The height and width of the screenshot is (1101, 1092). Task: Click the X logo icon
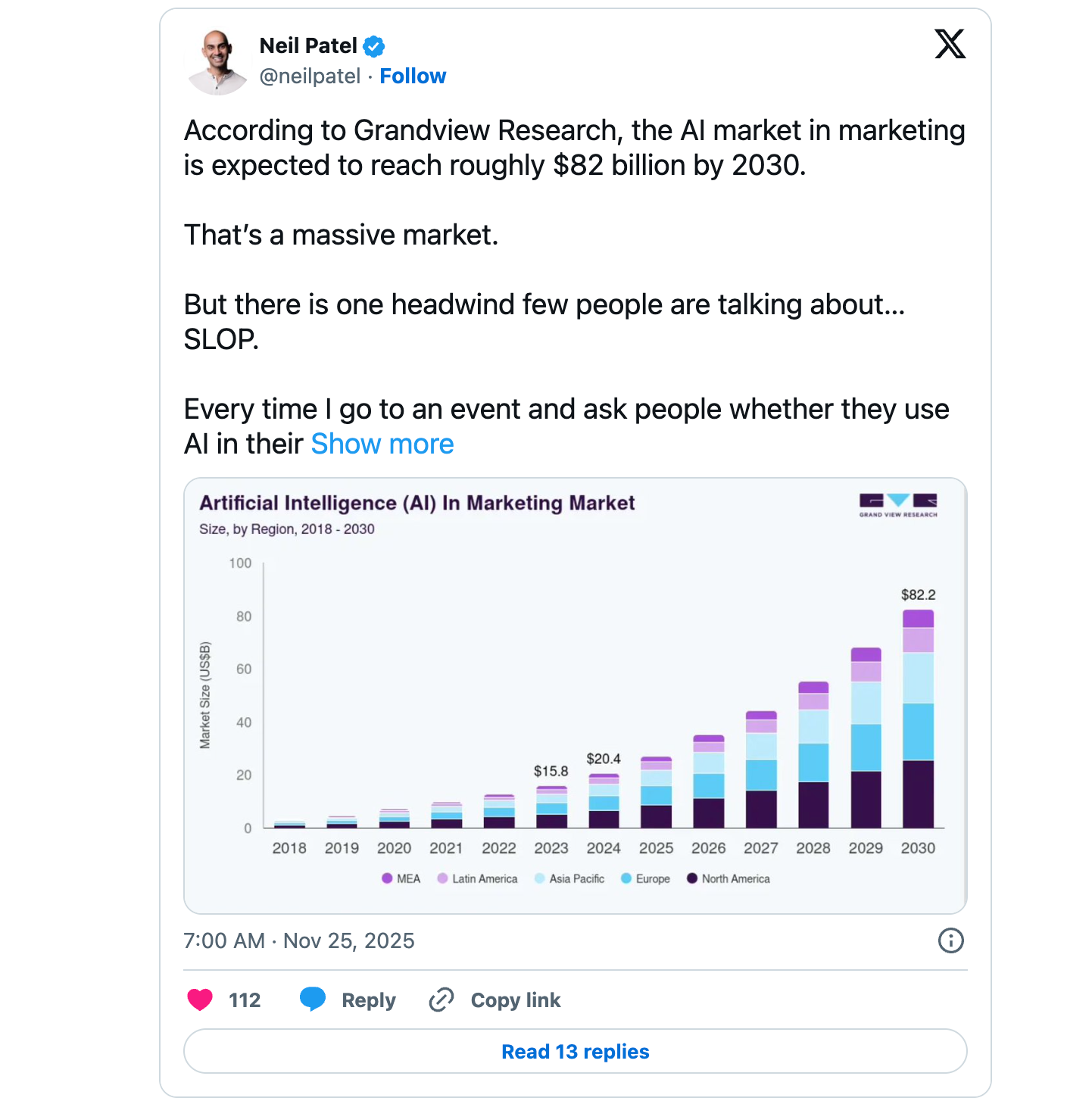point(950,44)
